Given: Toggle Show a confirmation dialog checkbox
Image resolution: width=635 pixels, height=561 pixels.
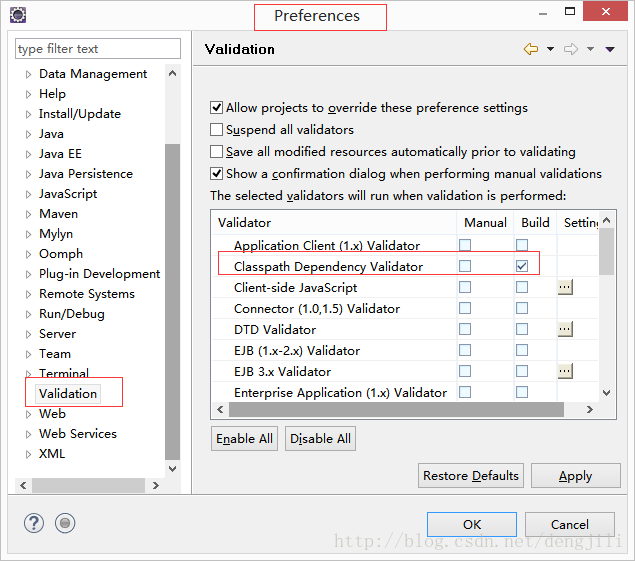Looking at the screenshot, I should tap(216, 173).
